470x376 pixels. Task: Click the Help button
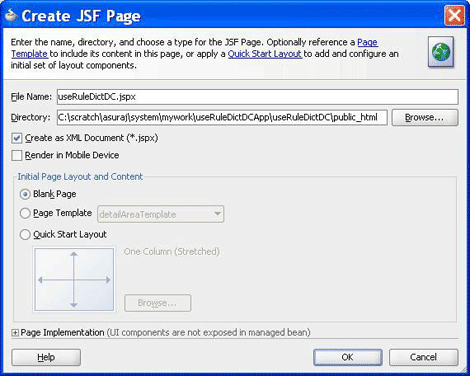(46, 357)
